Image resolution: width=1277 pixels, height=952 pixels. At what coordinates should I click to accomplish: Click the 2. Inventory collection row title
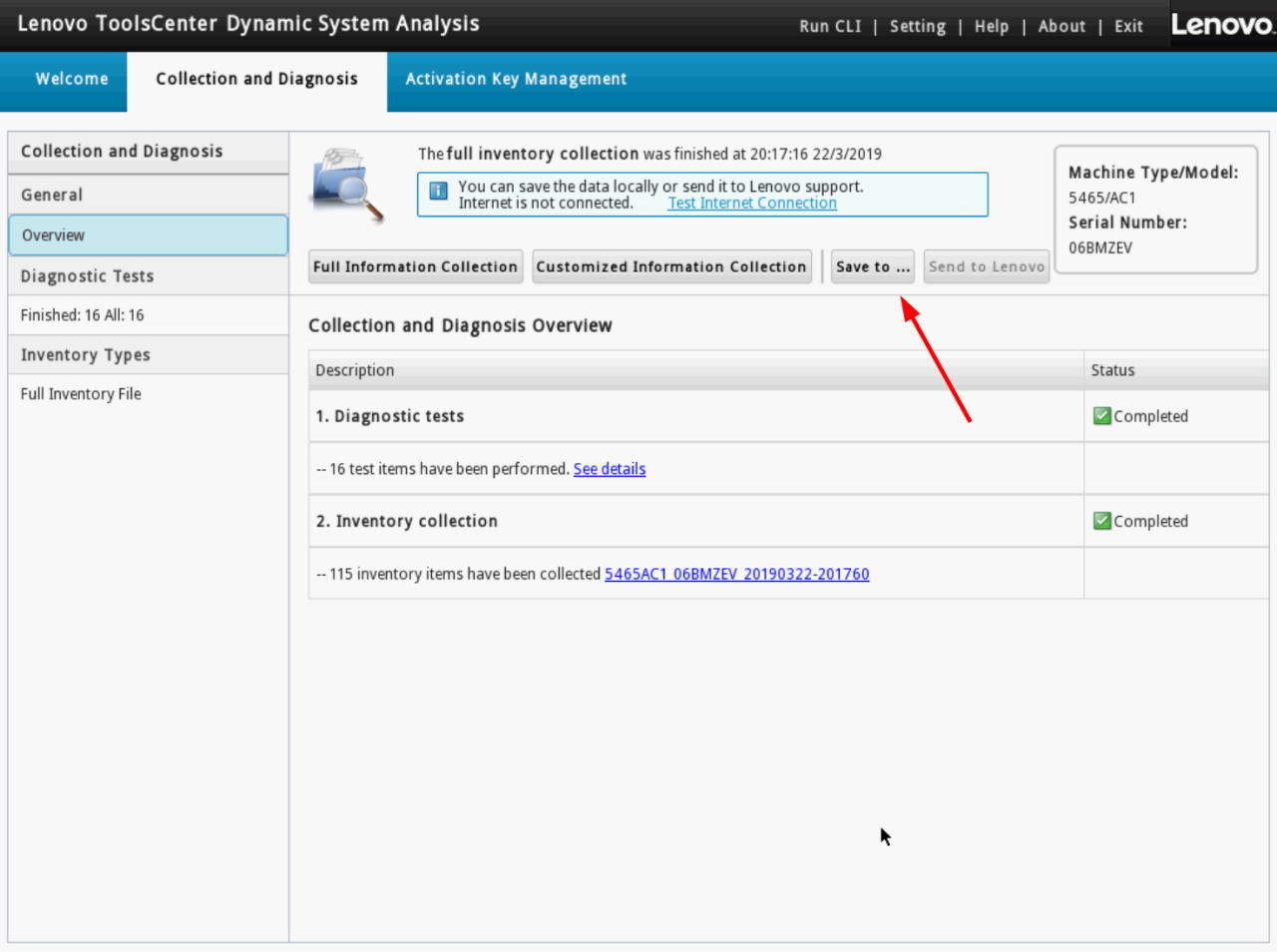click(406, 521)
